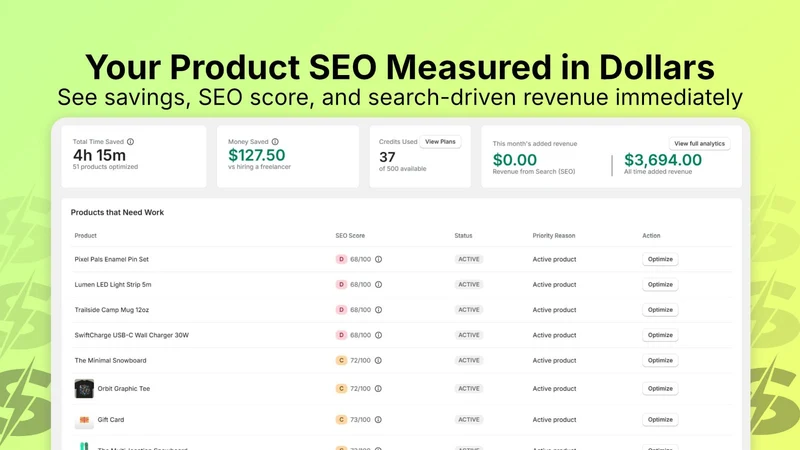Optimize Pixel Pals Enamel Pin Set
Image resolution: width=800 pixels, height=450 pixels.
660,259
